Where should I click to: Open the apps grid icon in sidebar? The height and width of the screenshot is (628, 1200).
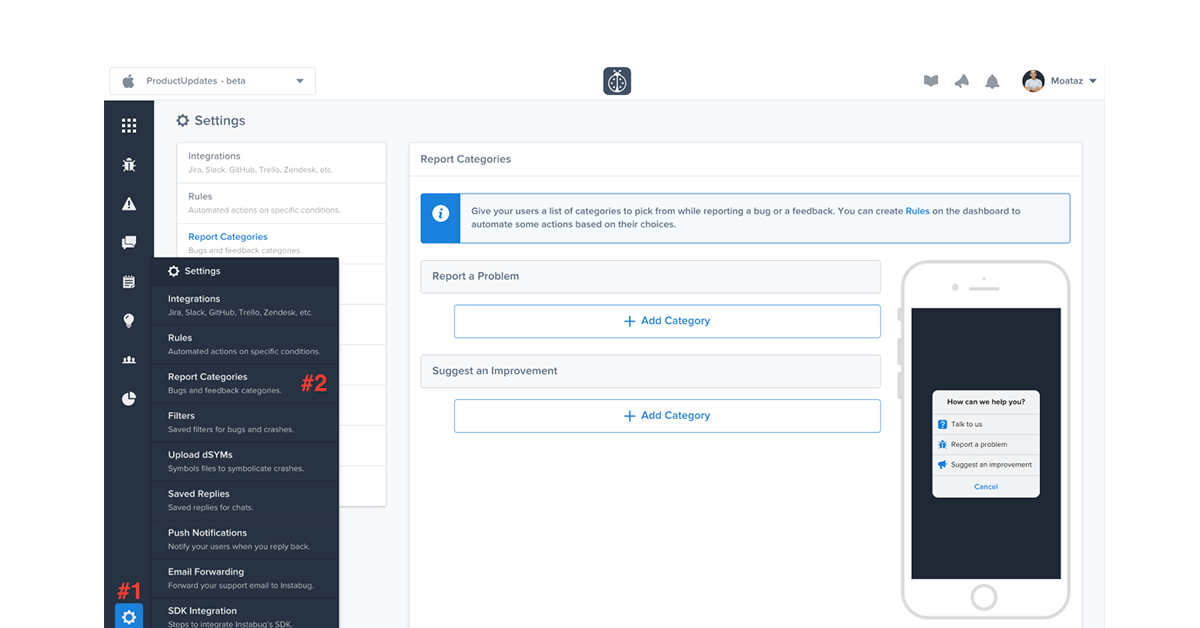(x=129, y=126)
